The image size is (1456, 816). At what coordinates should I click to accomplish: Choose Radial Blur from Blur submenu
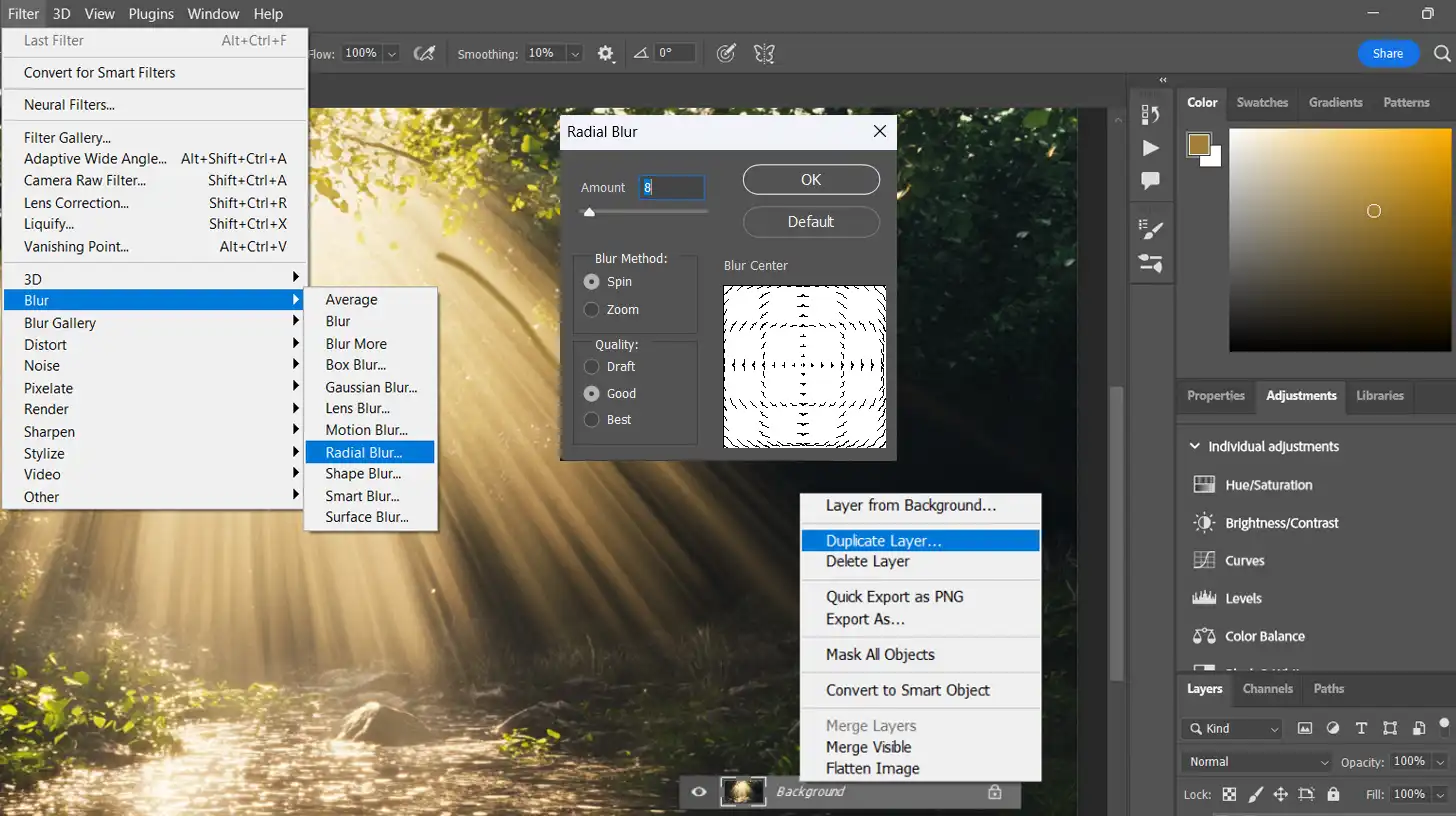click(370, 452)
